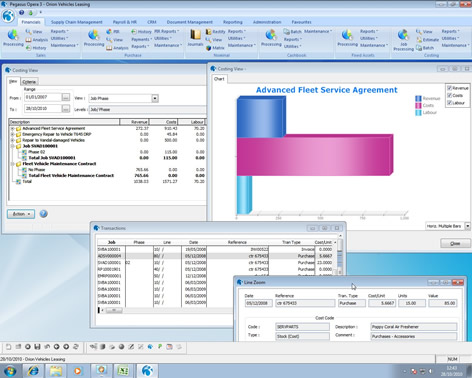The height and width of the screenshot is (378, 472).
Task: Click the Reference field in Line Zoom
Action: [305, 303]
